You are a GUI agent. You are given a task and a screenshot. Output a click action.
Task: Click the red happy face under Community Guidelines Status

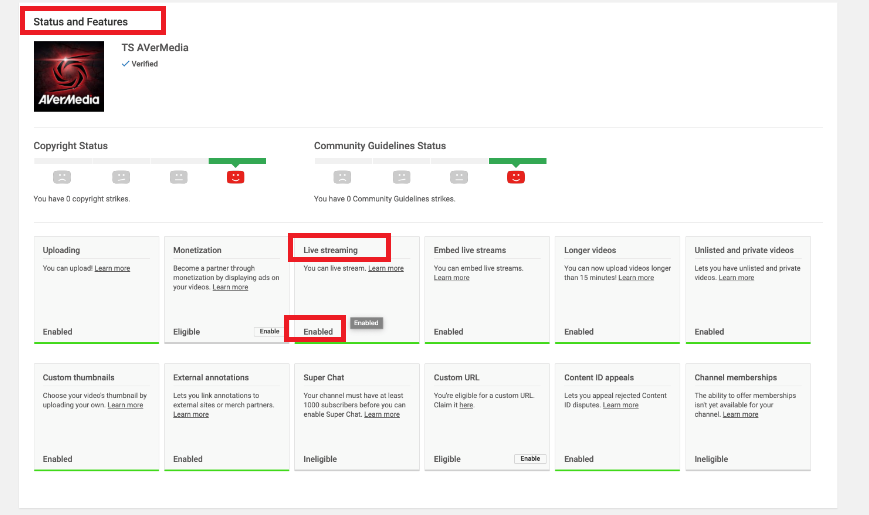click(516, 177)
